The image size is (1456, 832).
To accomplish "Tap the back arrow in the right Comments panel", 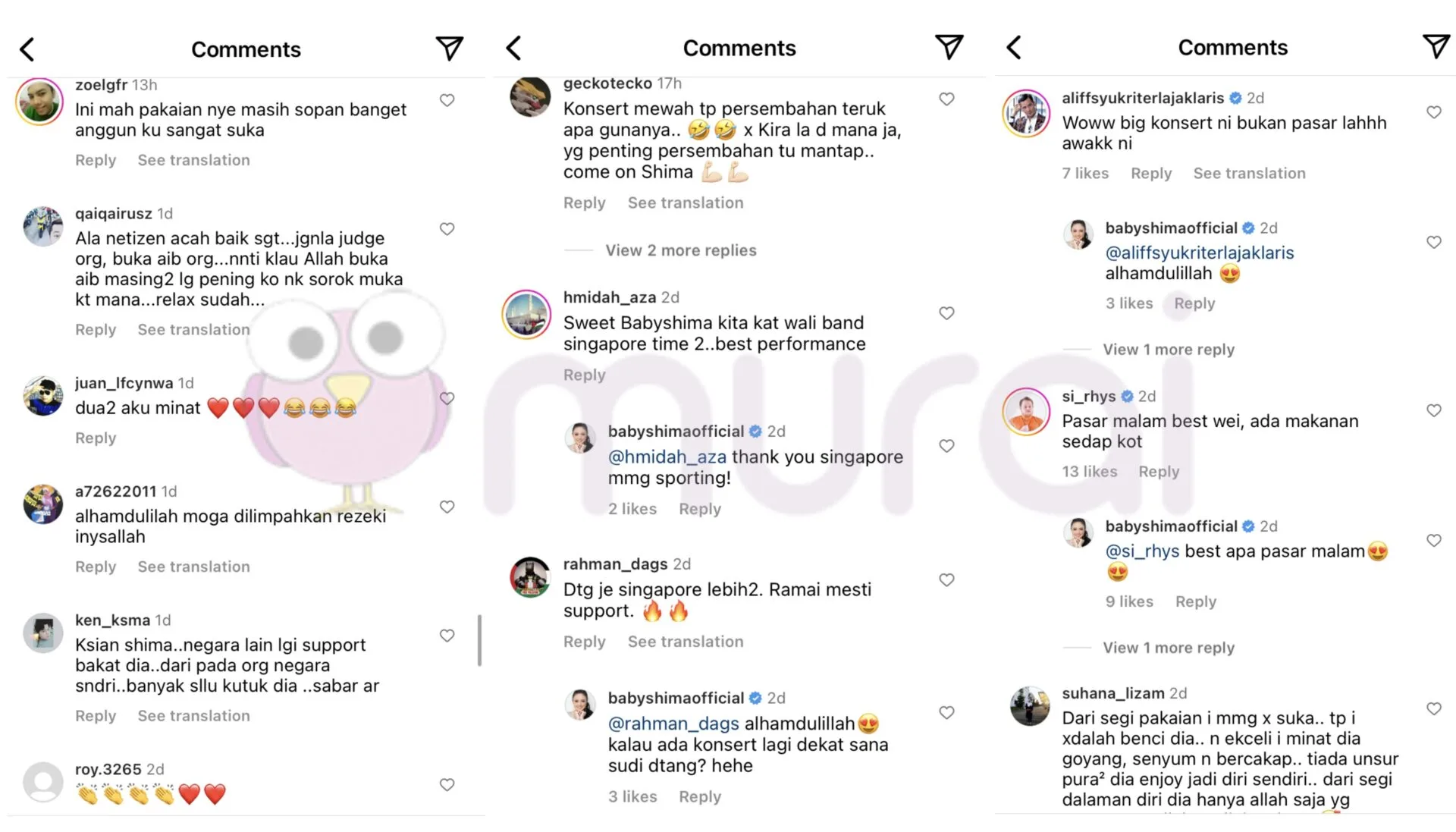I will coord(1014,48).
